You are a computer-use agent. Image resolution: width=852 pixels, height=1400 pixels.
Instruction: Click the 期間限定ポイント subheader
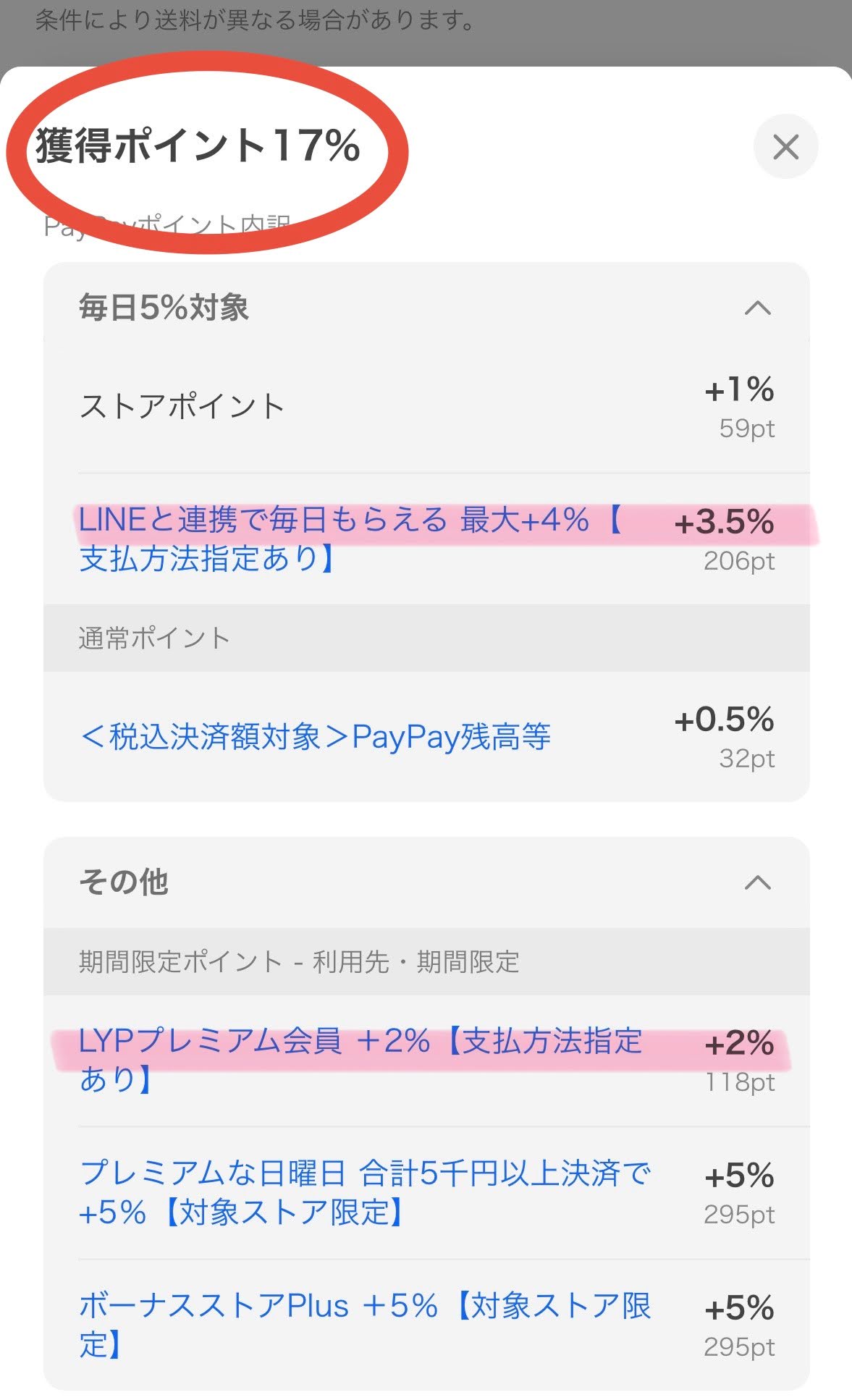299,962
